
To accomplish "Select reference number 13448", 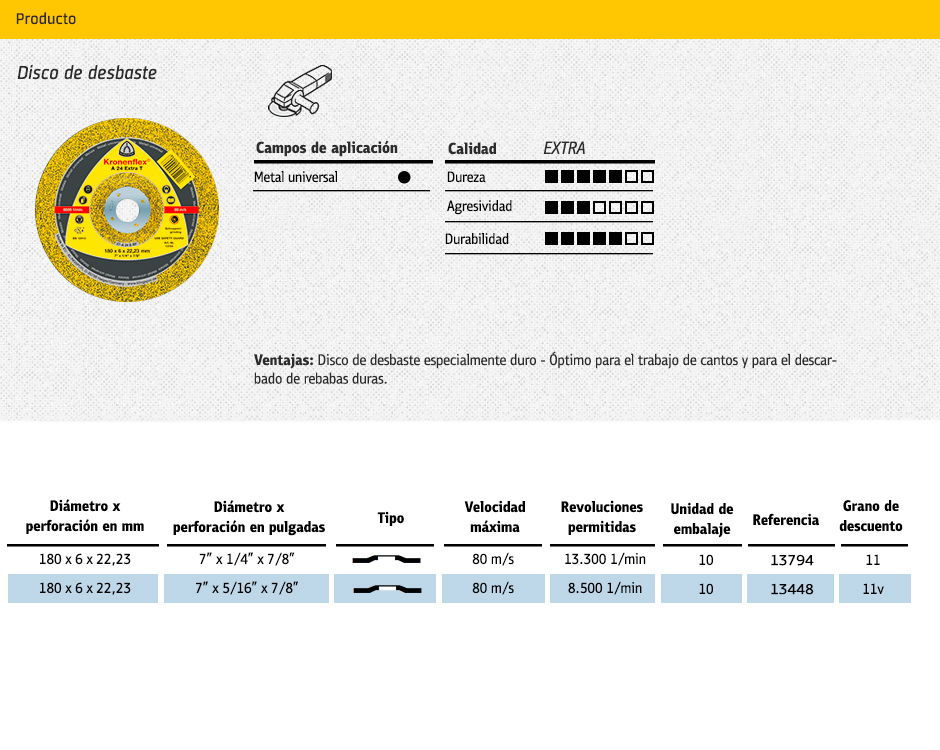I will tap(791, 589).
